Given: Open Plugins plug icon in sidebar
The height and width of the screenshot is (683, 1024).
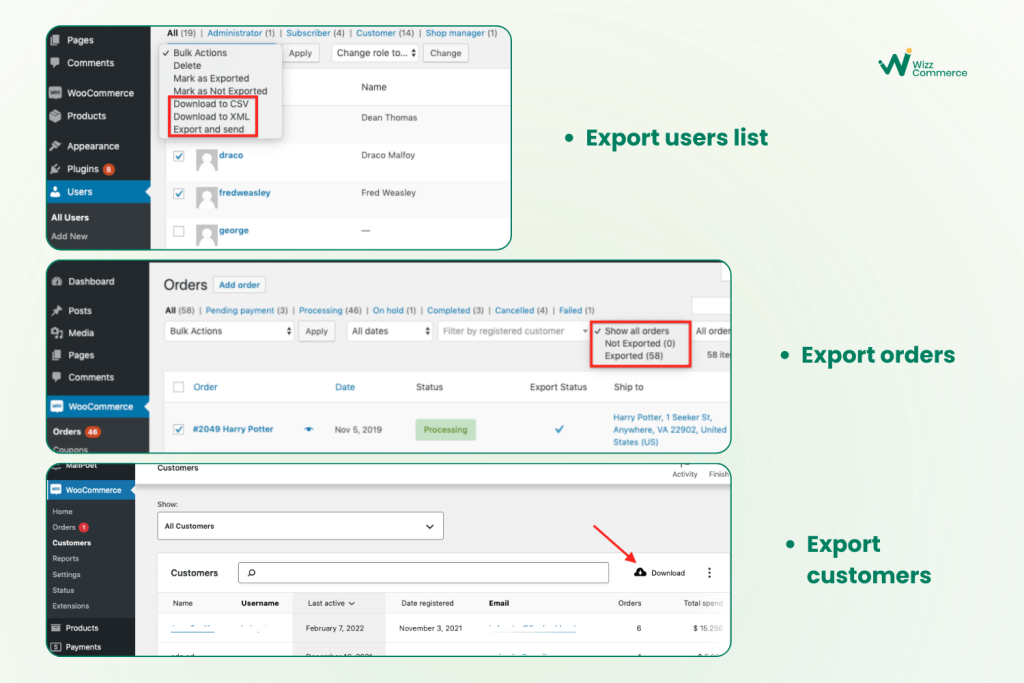Looking at the screenshot, I should 56,168.
